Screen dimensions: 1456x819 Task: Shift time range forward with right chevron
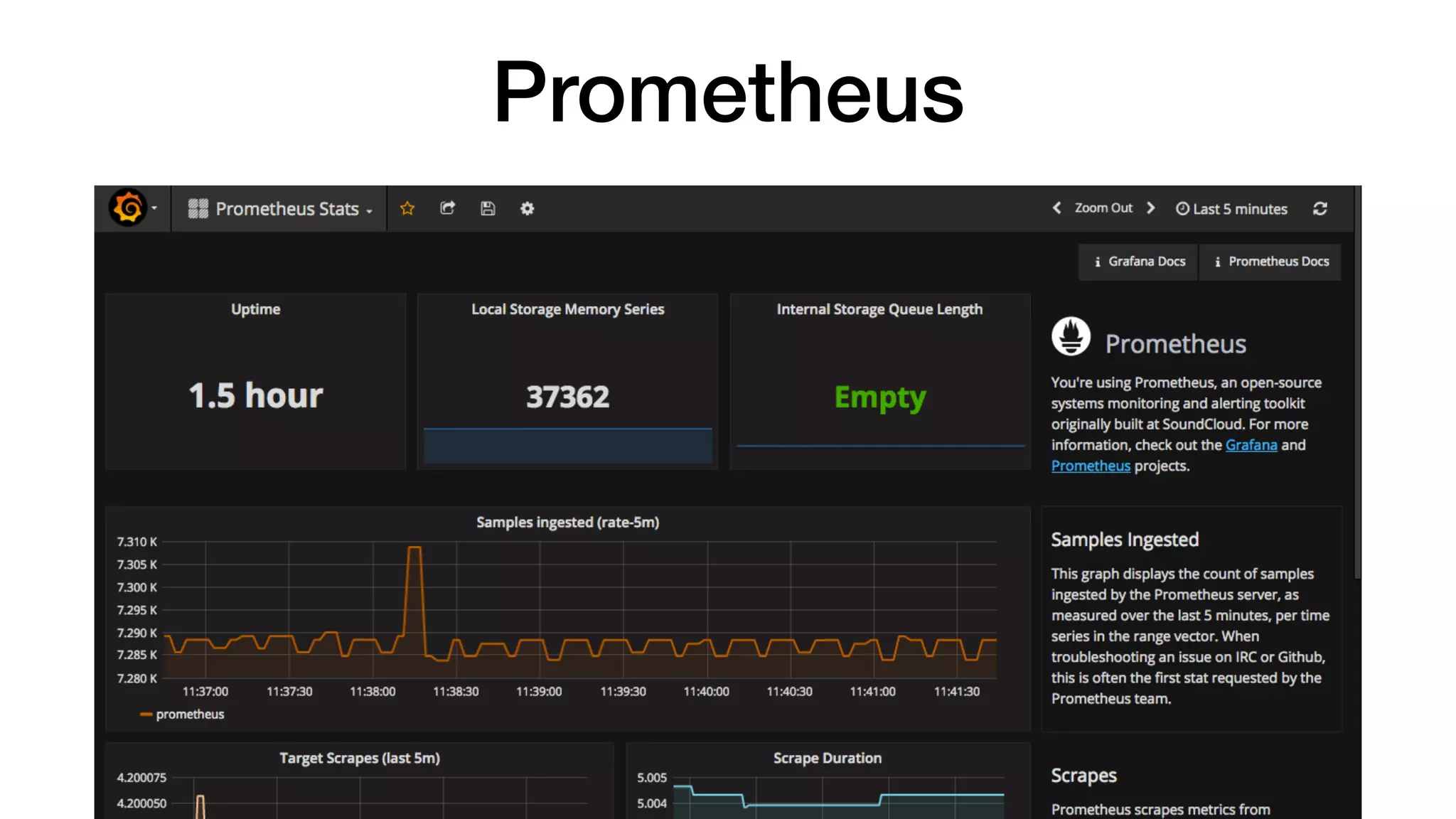(x=1151, y=208)
